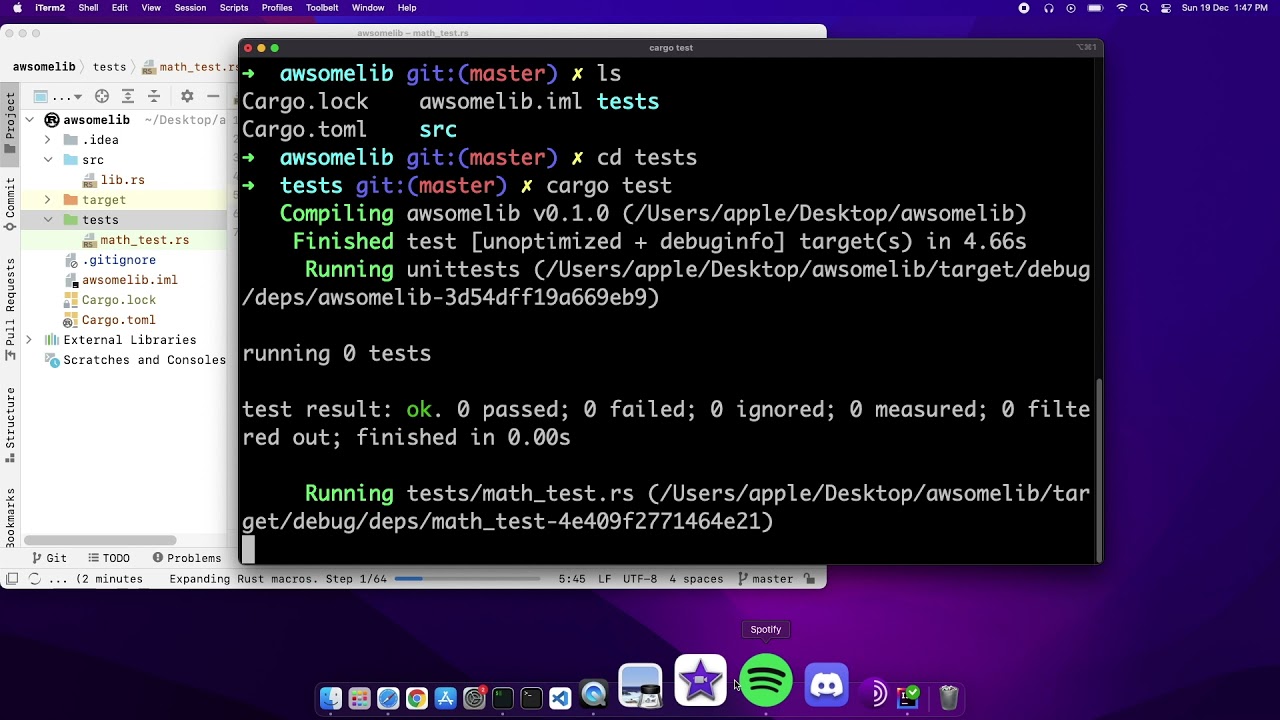The image size is (1280, 720).
Task: Open Launchpad from the Dock
Action: click(359, 698)
